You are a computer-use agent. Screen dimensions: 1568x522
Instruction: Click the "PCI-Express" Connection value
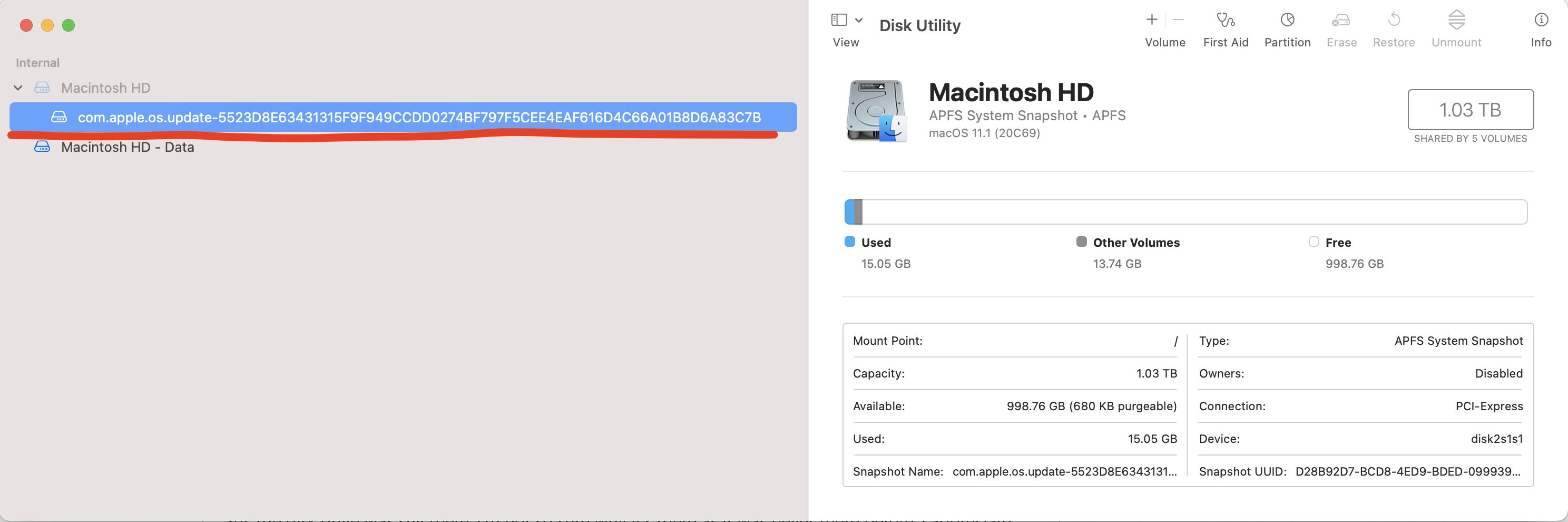click(x=1489, y=407)
